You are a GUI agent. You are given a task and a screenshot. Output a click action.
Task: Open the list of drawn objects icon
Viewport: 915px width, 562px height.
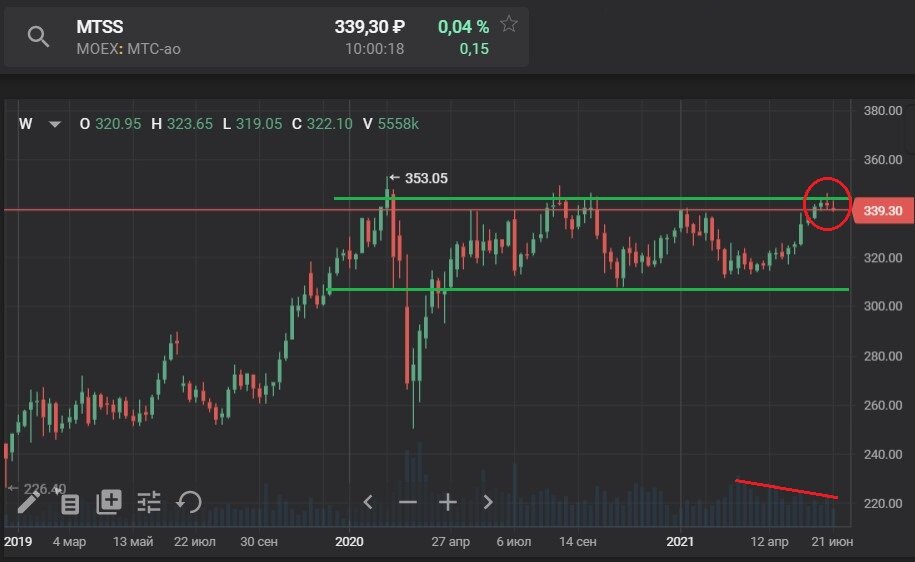click(x=69, y=504)
